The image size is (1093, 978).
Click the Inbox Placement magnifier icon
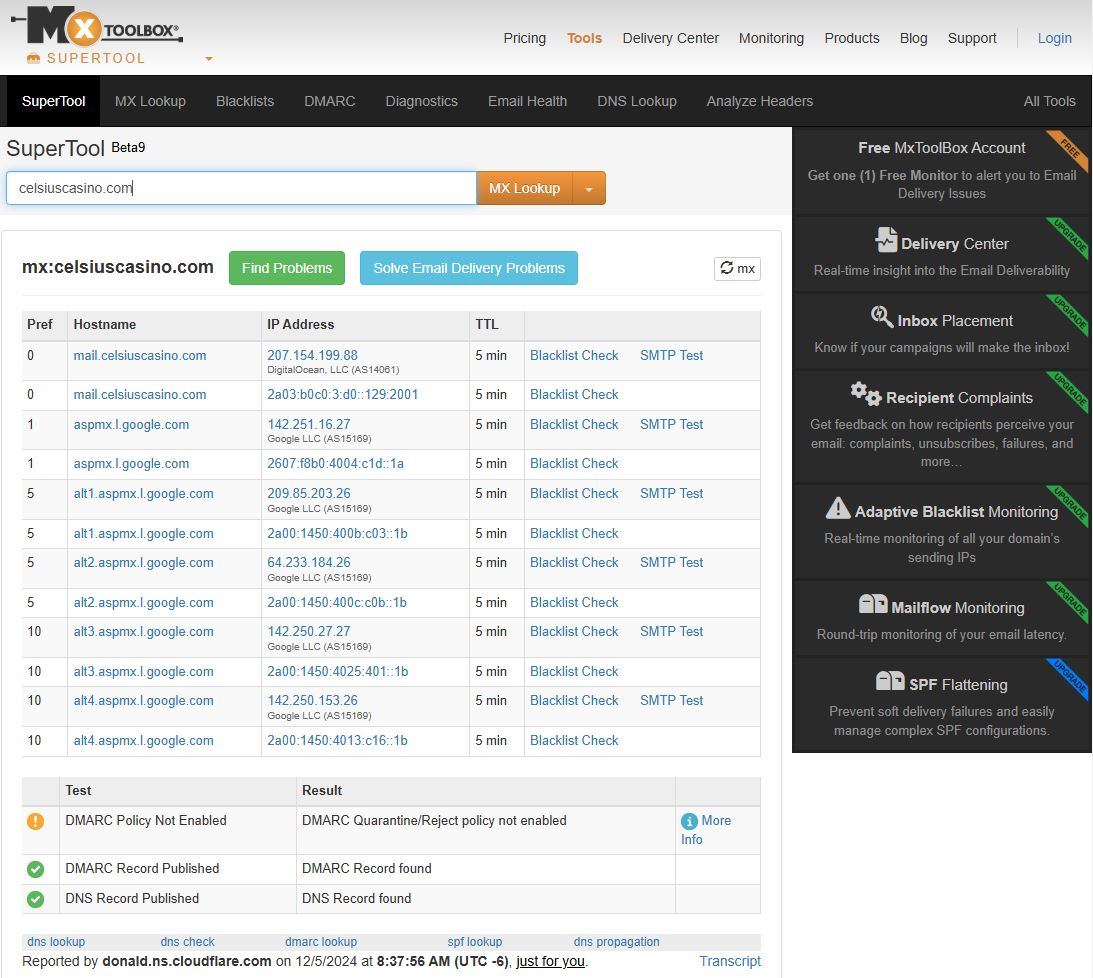pyautogui.click(x=881, y=316)
